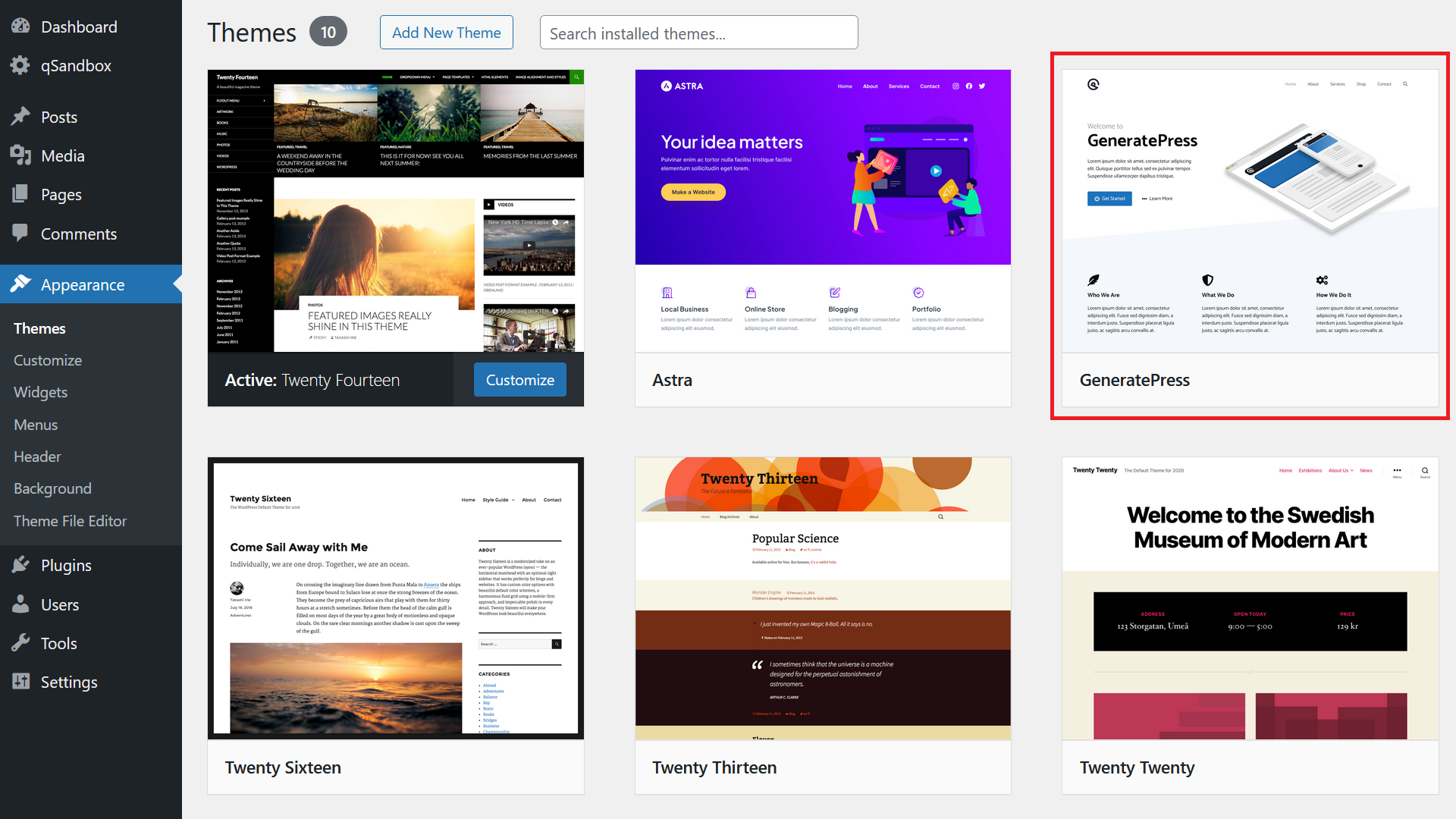Click the qSandbox gear icon
Image resolution: width=1456 pixels, height=819 pixels.
click(x=20, y=65)
